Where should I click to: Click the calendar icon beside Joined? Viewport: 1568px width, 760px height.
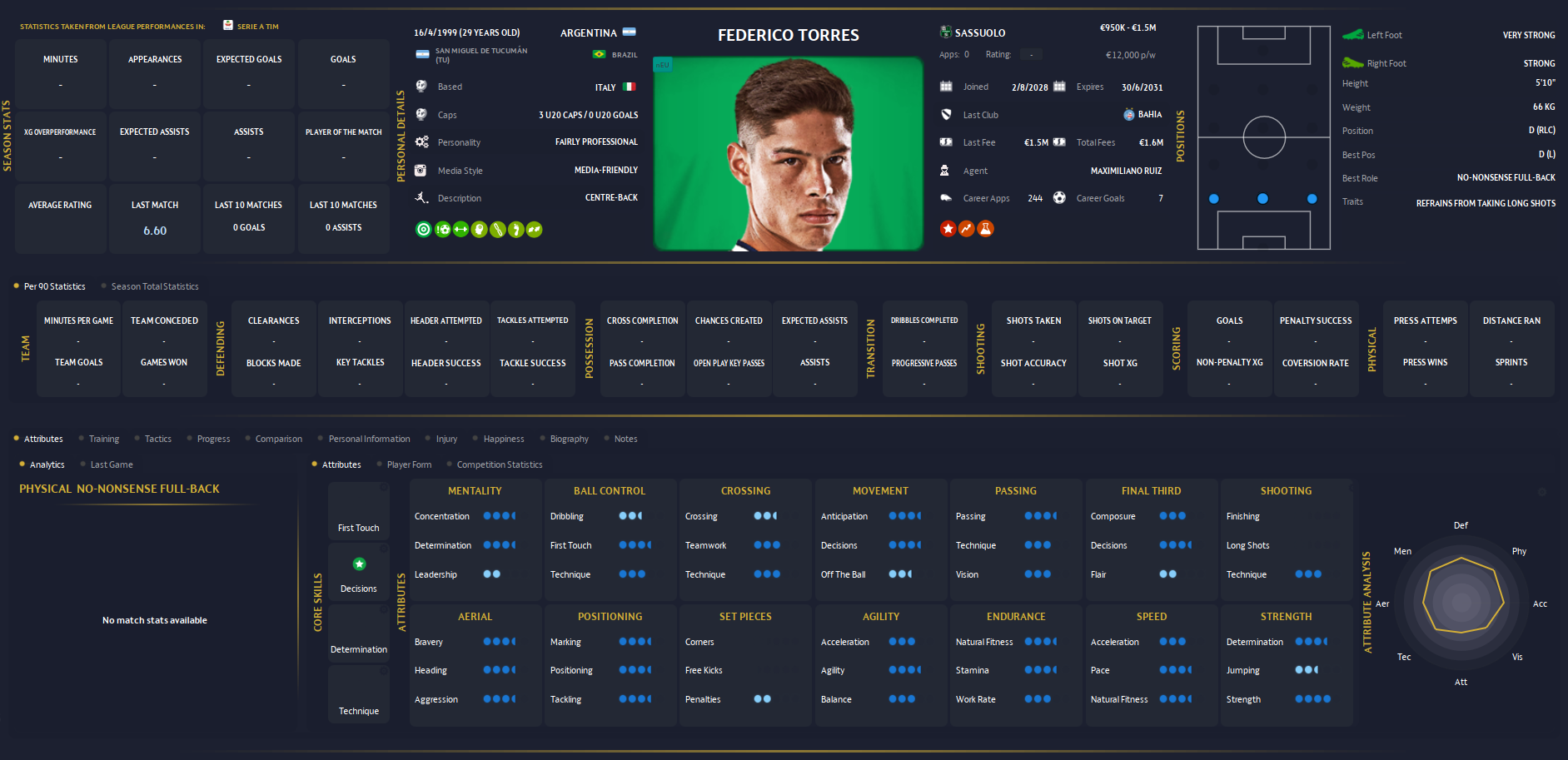(946, 87)
